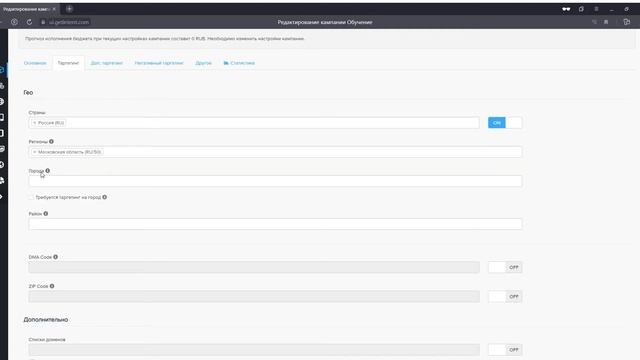The height and width of the screenshot is (360, 640).
Task: Click the countries selection field
Action: 254,123
